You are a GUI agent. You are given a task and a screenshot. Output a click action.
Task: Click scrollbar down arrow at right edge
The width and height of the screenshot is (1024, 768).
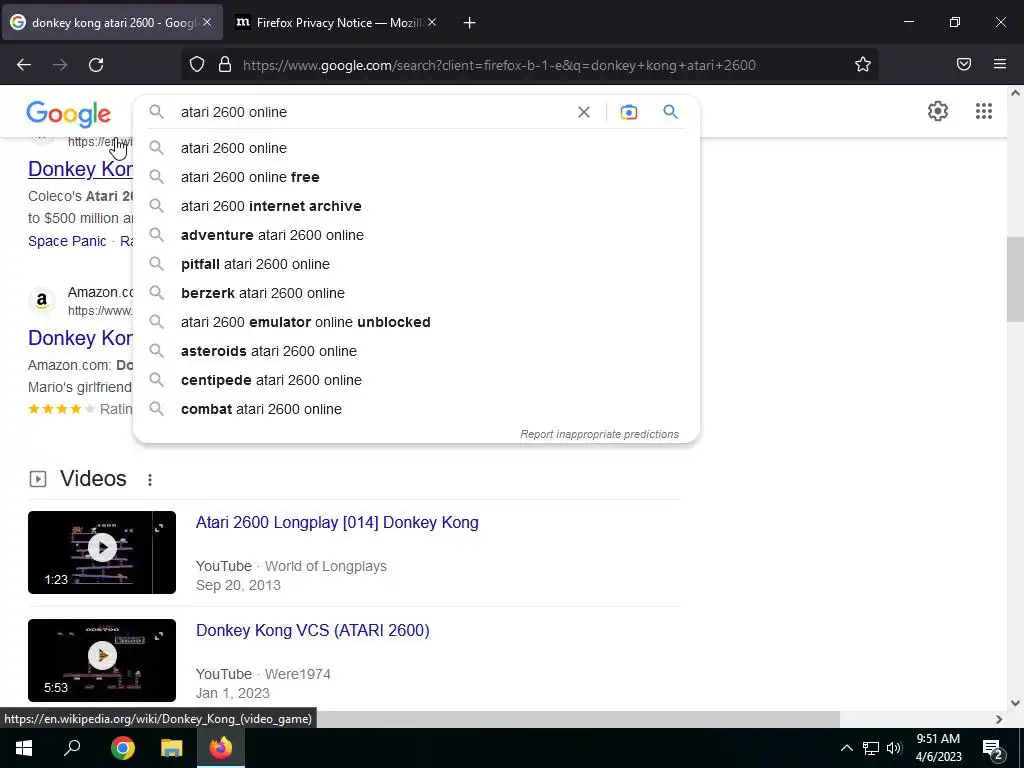pos(1015,703)
